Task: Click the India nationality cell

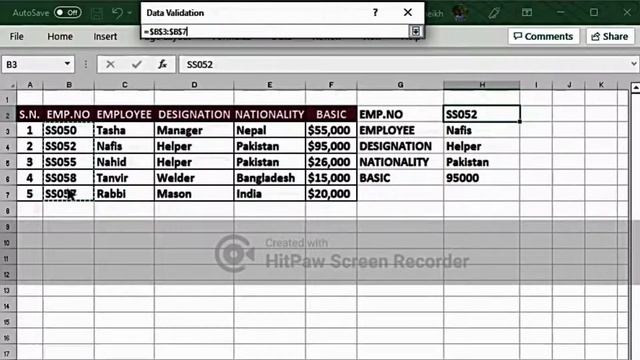Action: 269,194
